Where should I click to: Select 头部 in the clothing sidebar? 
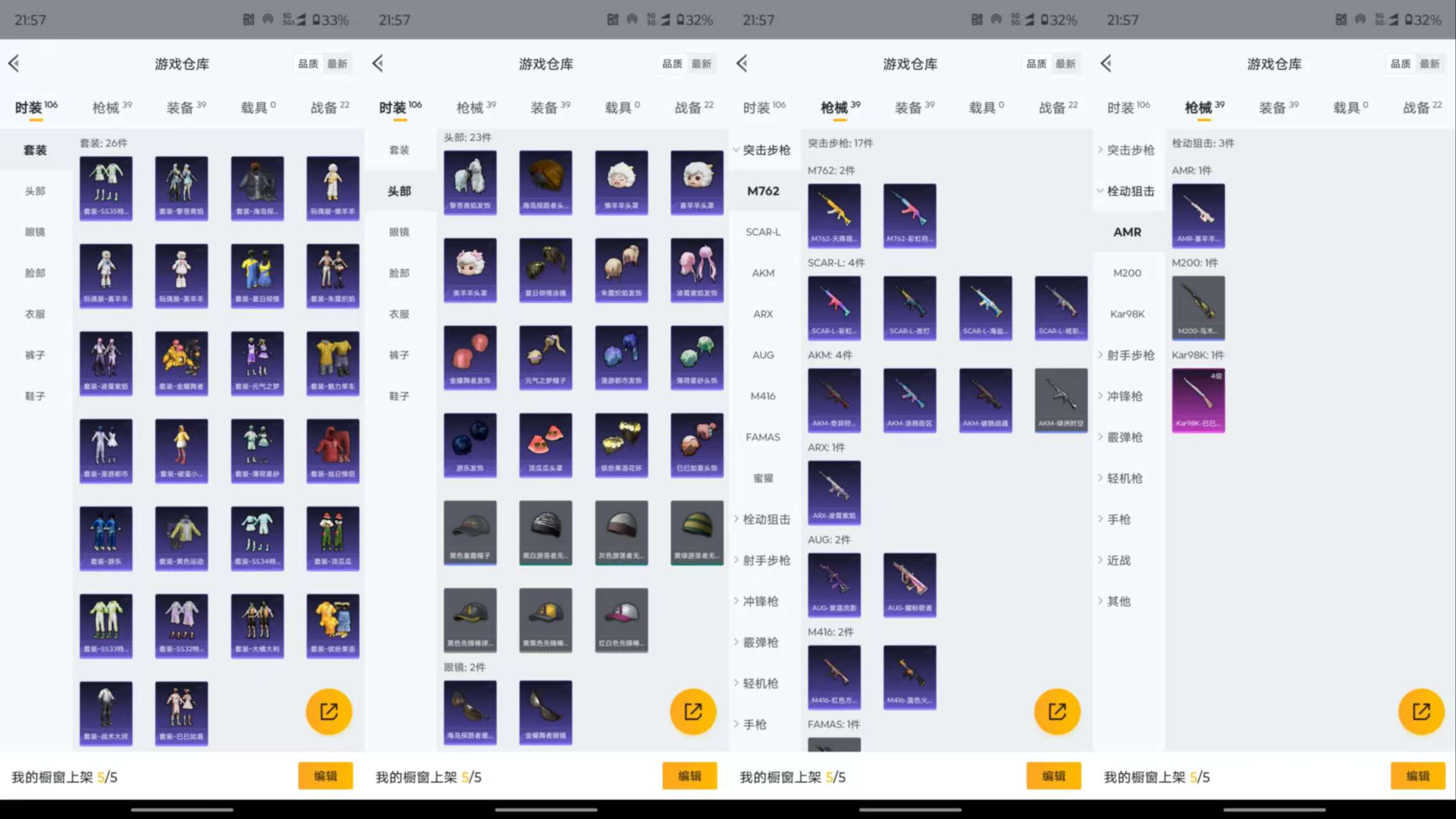click(x=36, y=190)
